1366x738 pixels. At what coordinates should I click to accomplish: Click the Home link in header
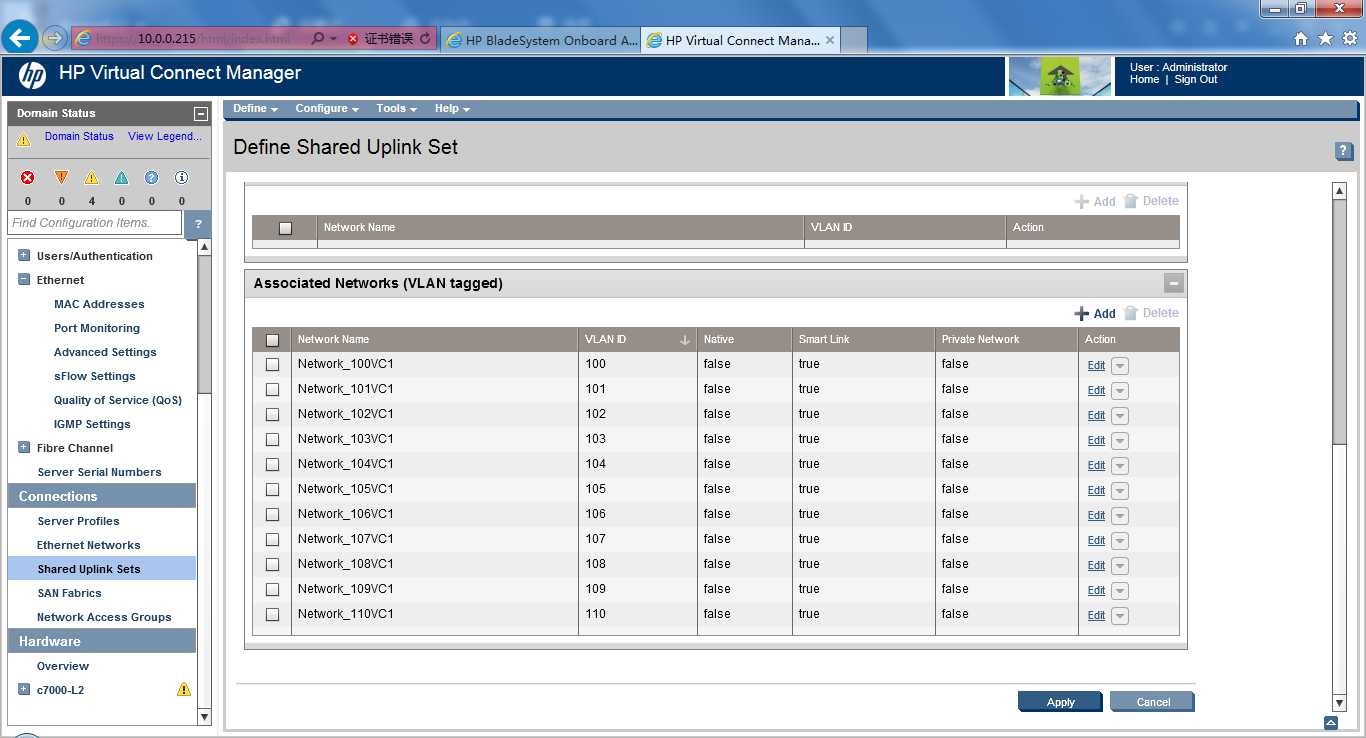[1144, 80]
